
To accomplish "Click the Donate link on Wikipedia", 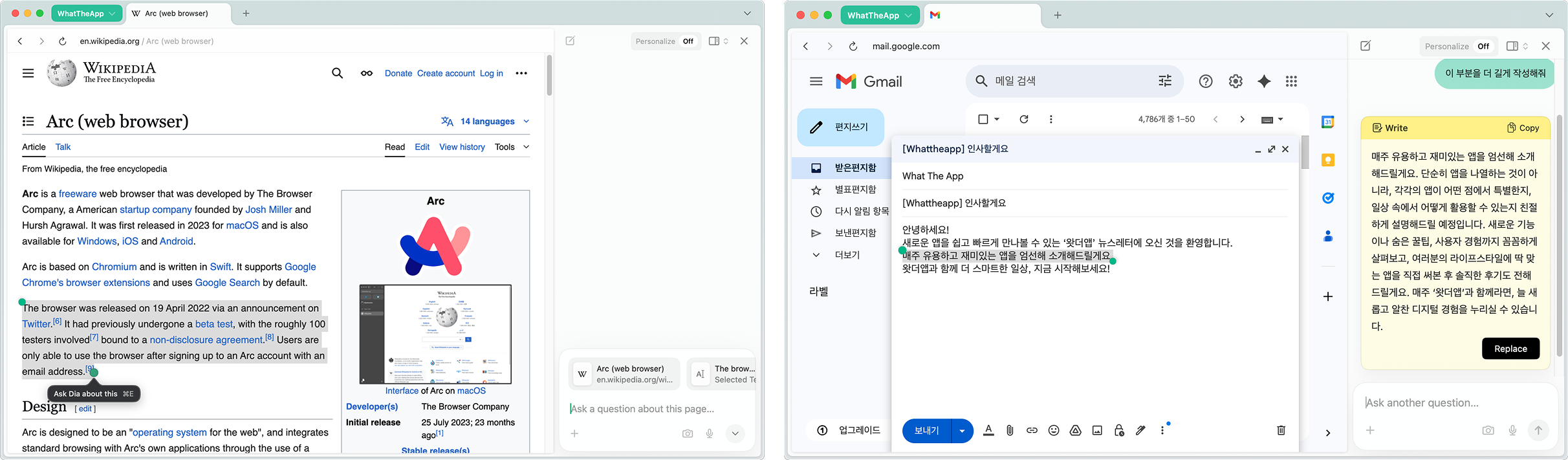I will [398, 73].
